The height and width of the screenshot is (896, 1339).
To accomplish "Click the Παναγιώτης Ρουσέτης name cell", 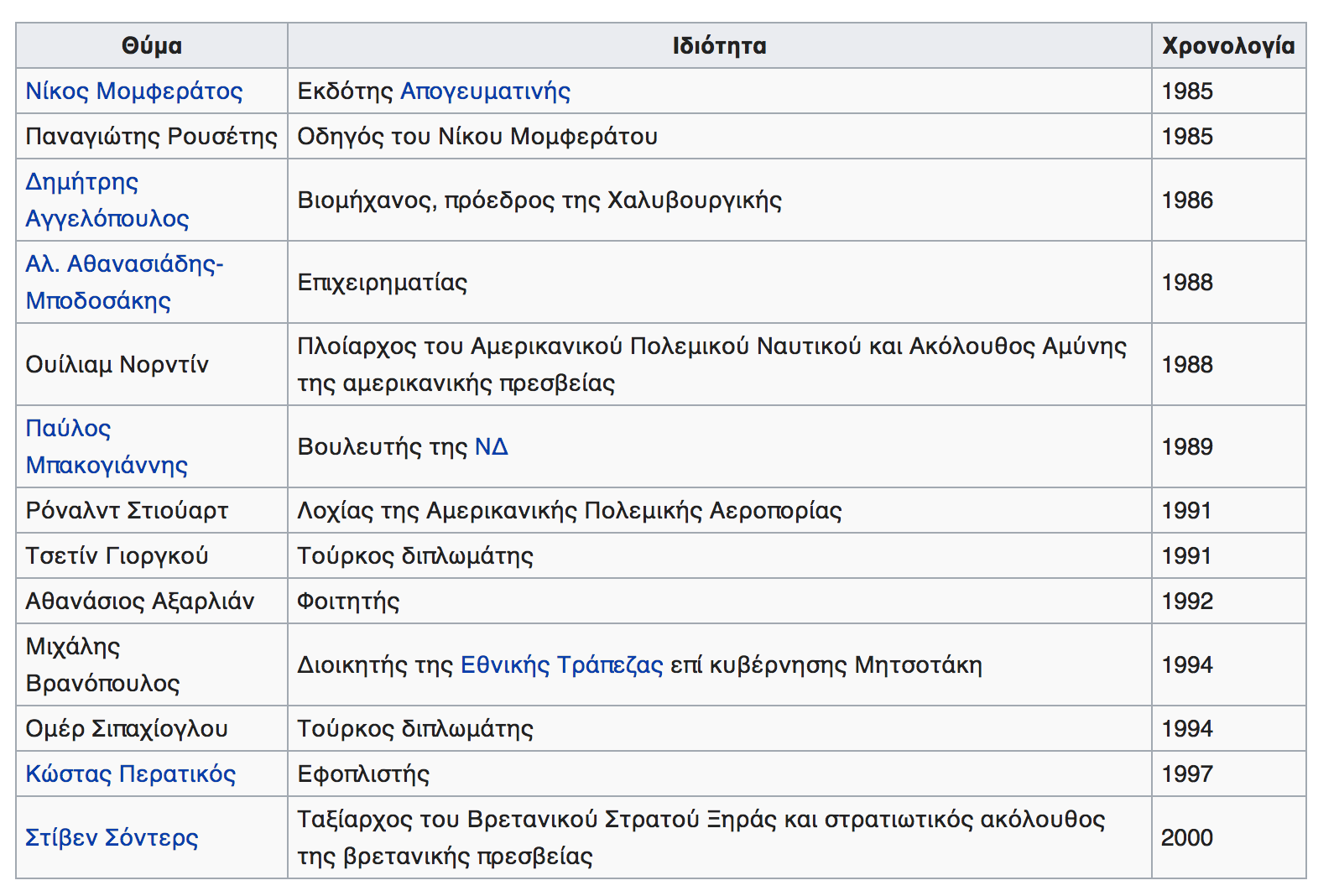I will [151, 136].
